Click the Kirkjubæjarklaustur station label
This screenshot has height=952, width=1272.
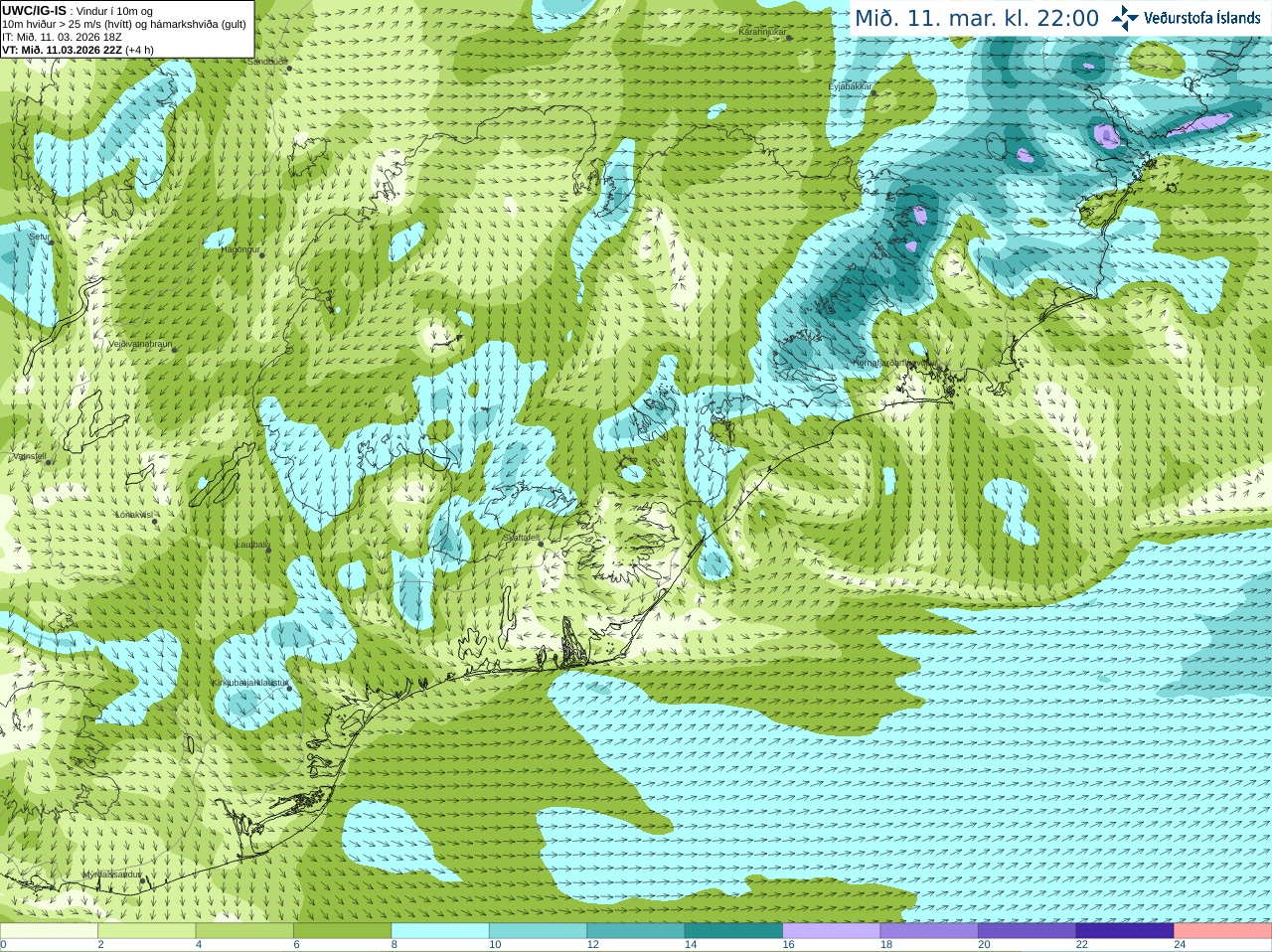point(251,683)
